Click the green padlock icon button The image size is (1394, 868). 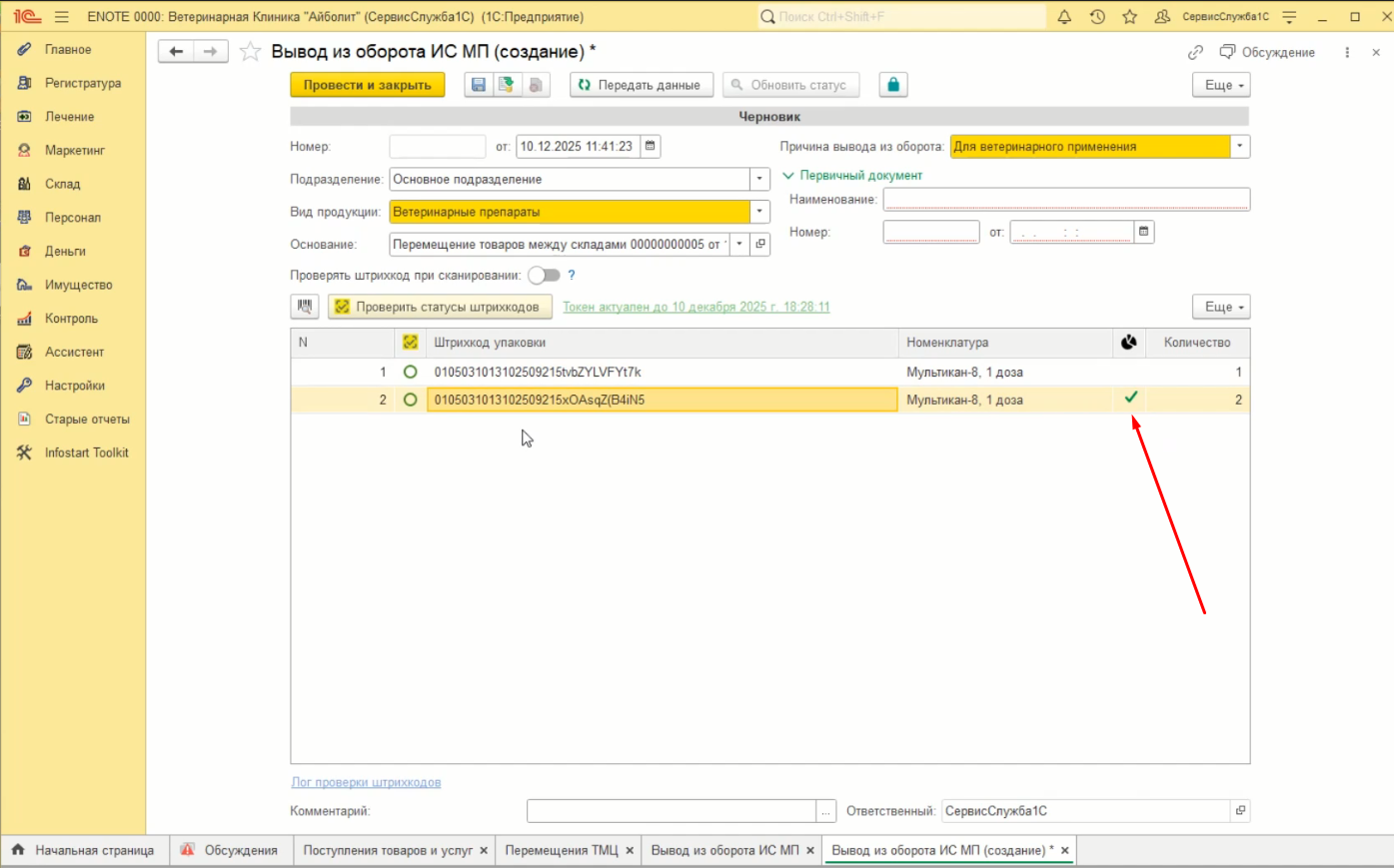(892, 85)
